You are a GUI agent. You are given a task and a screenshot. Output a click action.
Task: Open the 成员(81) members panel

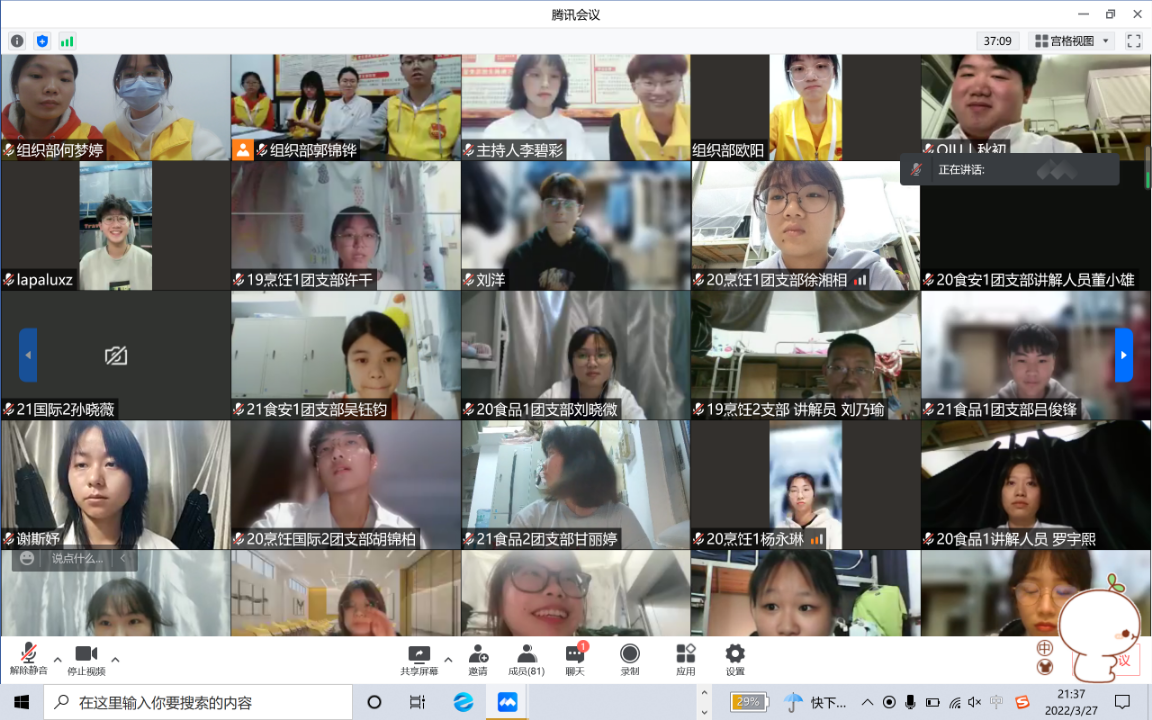(x=526, y=659)
